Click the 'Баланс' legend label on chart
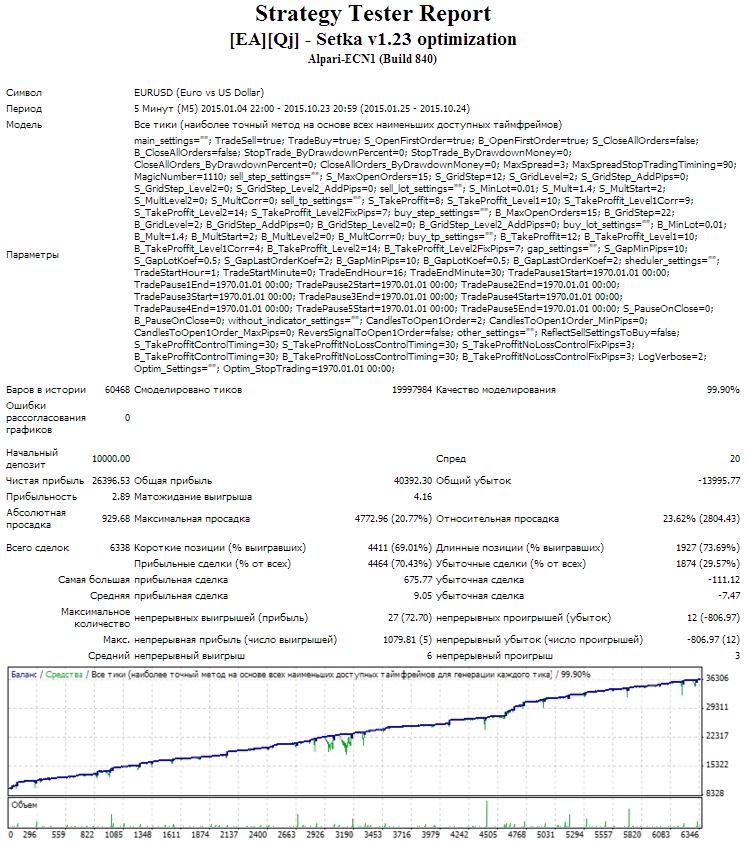The width and height of the screenshot is (748, 843). click(24, 675)
